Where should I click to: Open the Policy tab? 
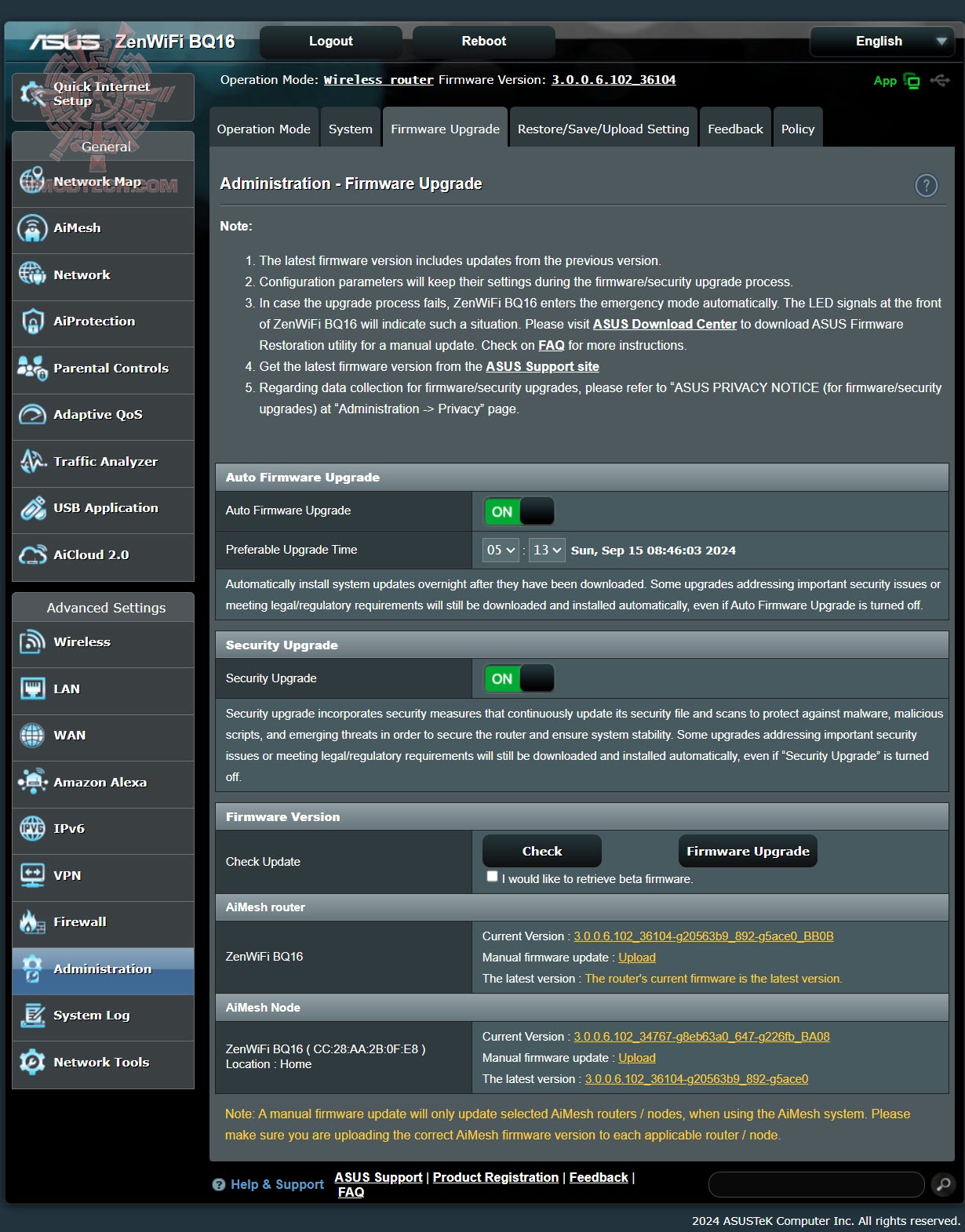[798, 129]
